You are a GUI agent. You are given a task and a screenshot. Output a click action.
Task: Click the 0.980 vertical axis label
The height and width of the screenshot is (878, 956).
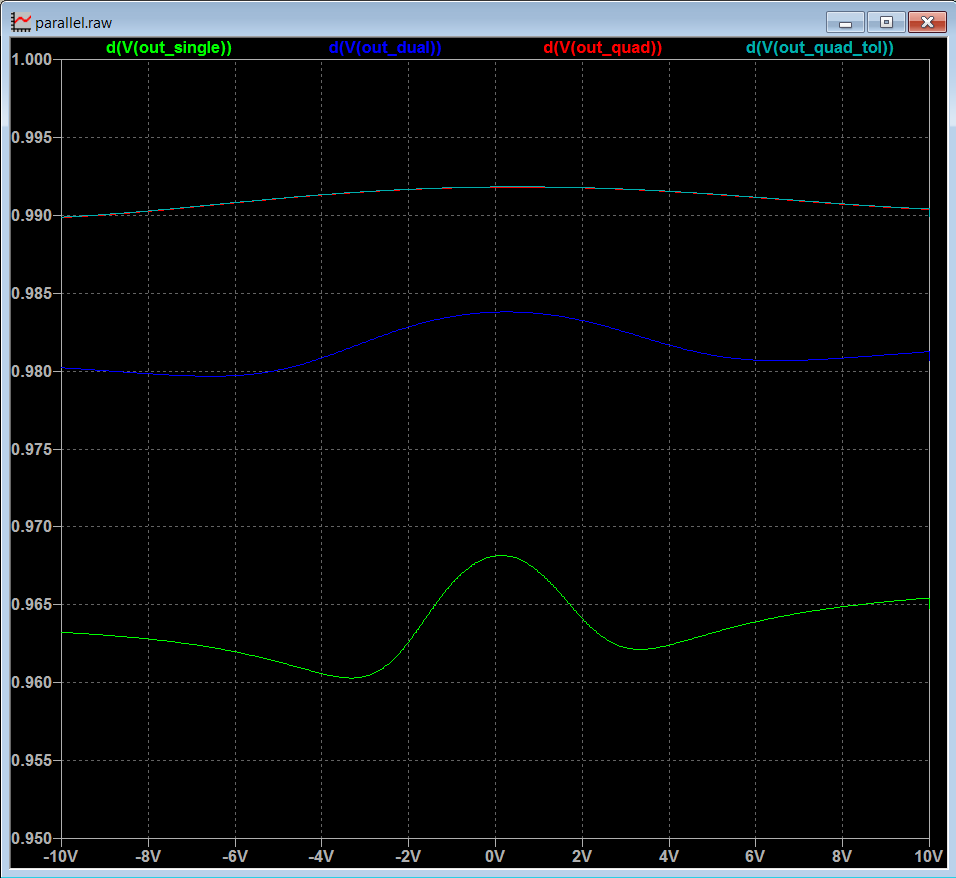click(x=31, y=371)
